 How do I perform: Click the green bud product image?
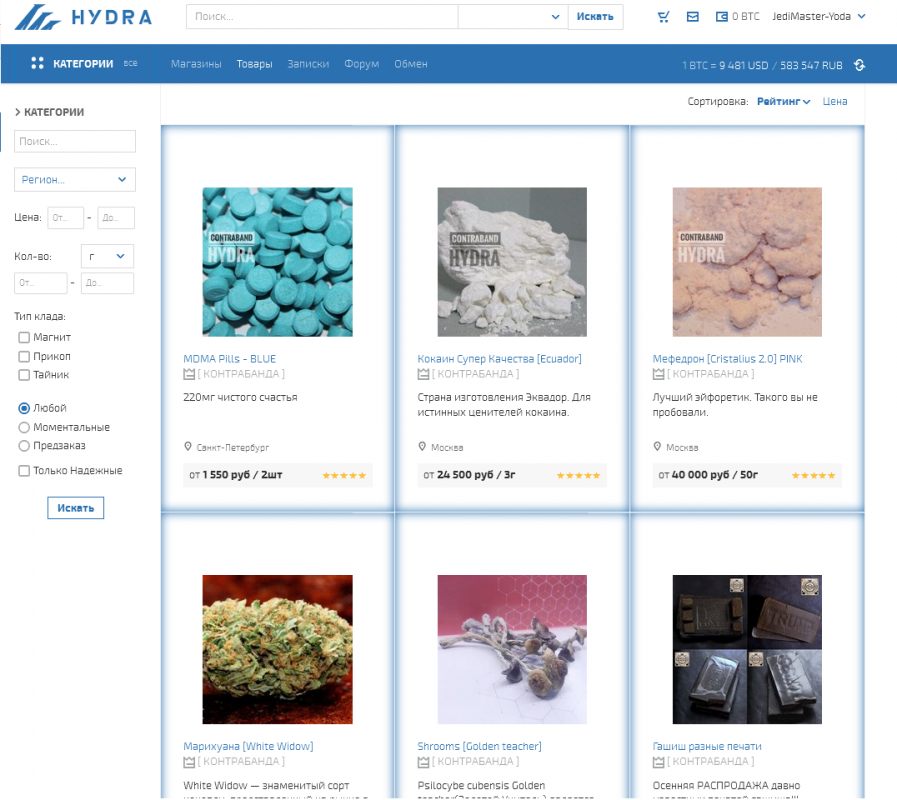point(277,649)
